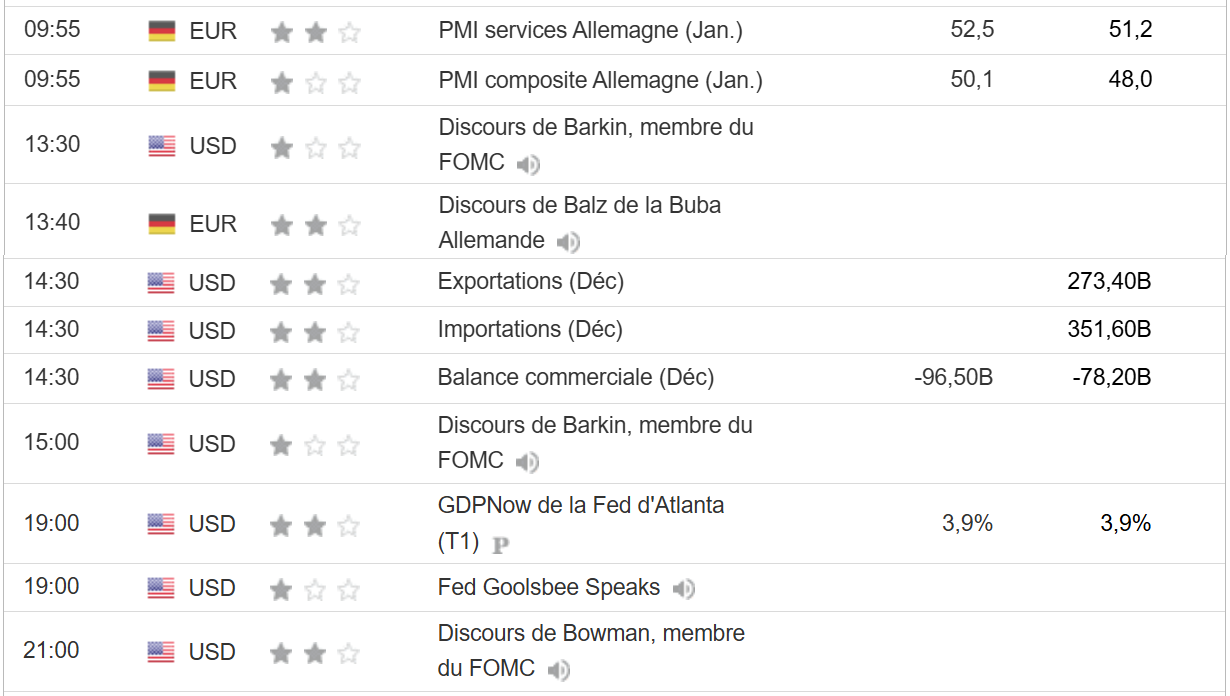Click the speaker icon for Bowman's FOMC speech
The width and height of the screenshot is (1230, 696).
coord(559,669)
